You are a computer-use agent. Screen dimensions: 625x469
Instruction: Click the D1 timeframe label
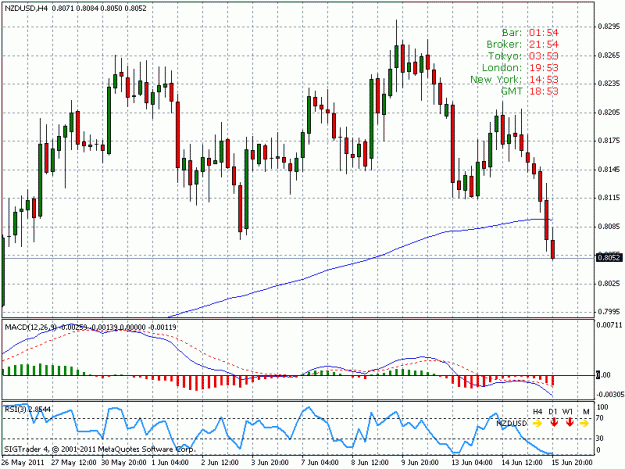pos(553,411)
